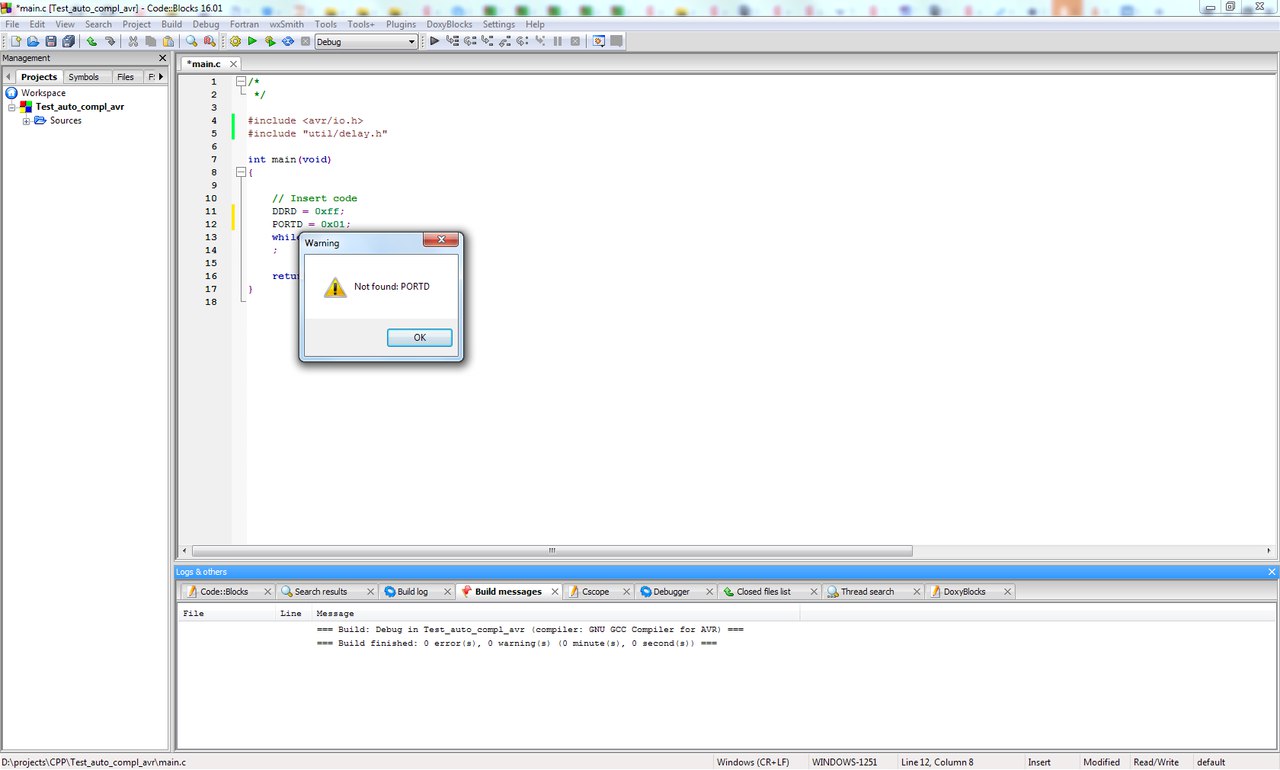Click the Build and run icon
This screenshot has width=1280, height=770.
270,41
